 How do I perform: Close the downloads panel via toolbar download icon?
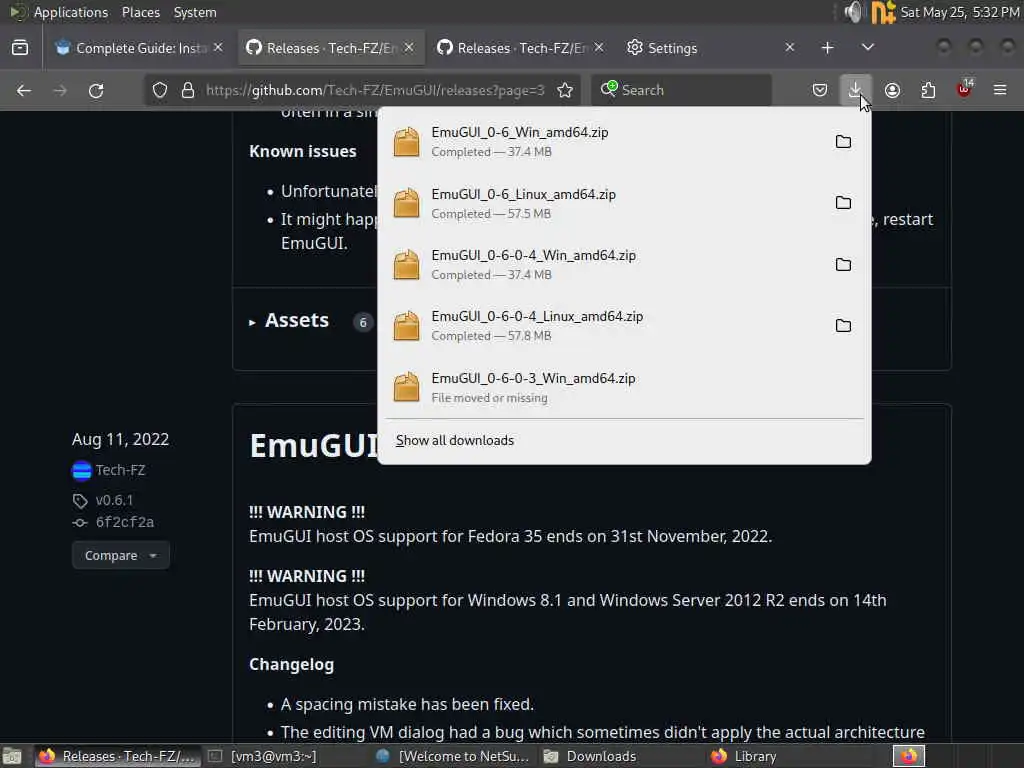(855, 90)
